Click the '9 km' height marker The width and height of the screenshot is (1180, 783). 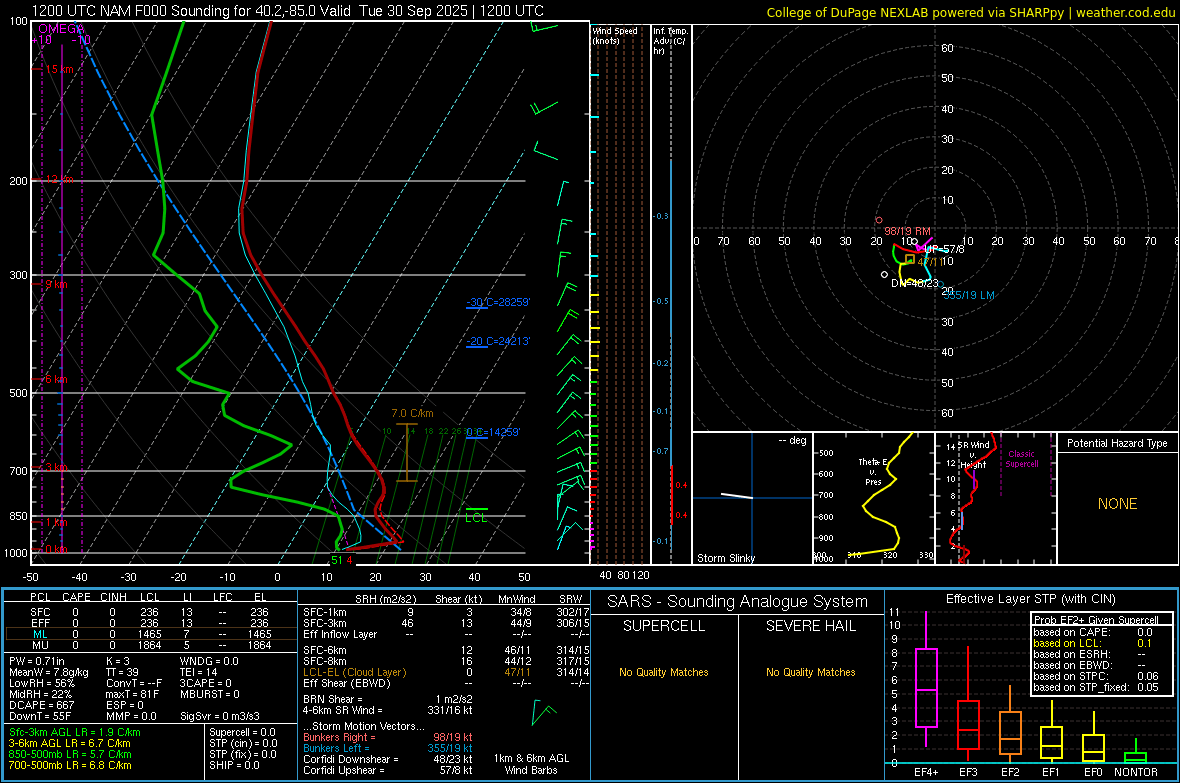56,285
